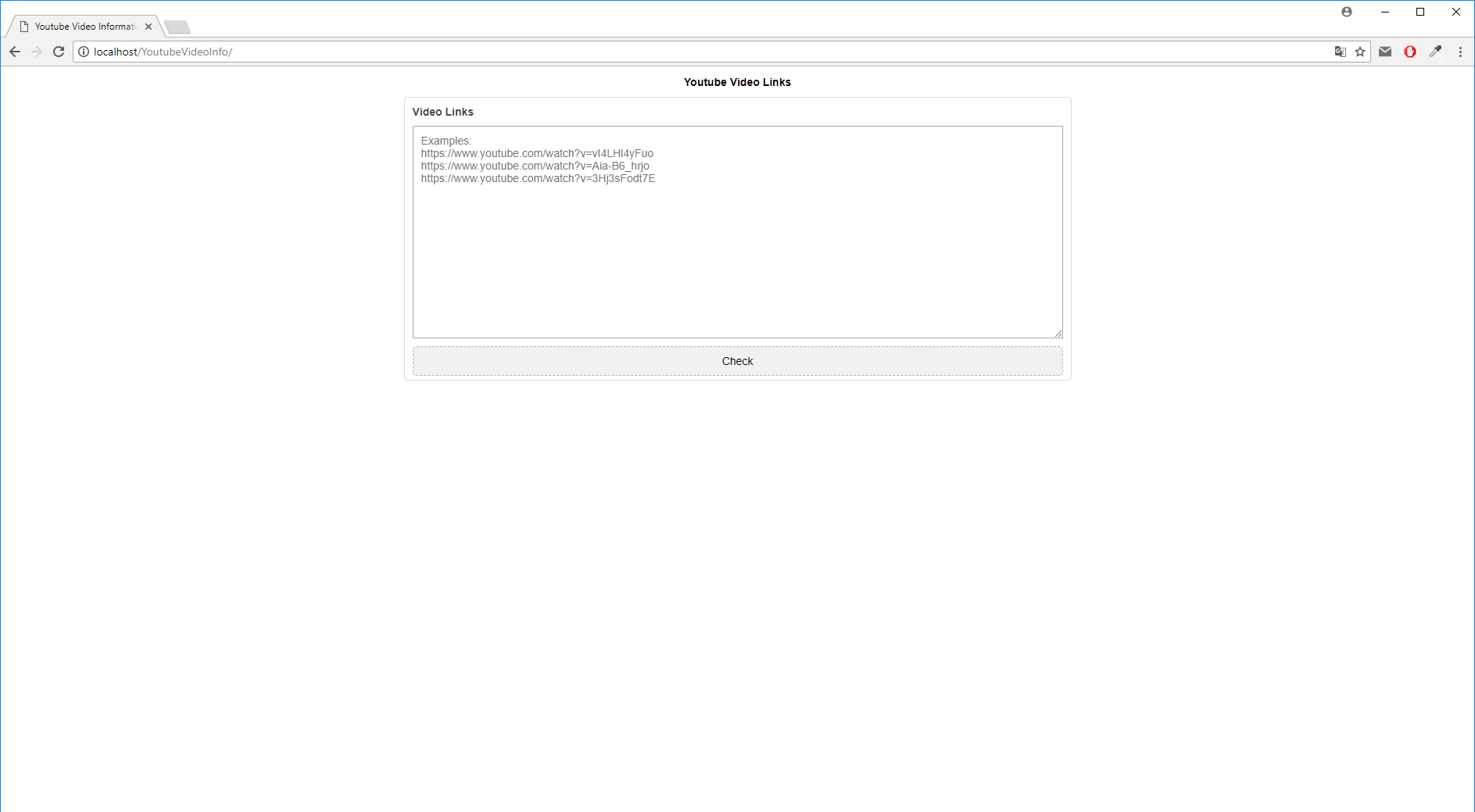Image resolution: width=1475 pixels, height=812 pixels.
Task: Click the red Opera extension icon
Action: coord(1410,52)
